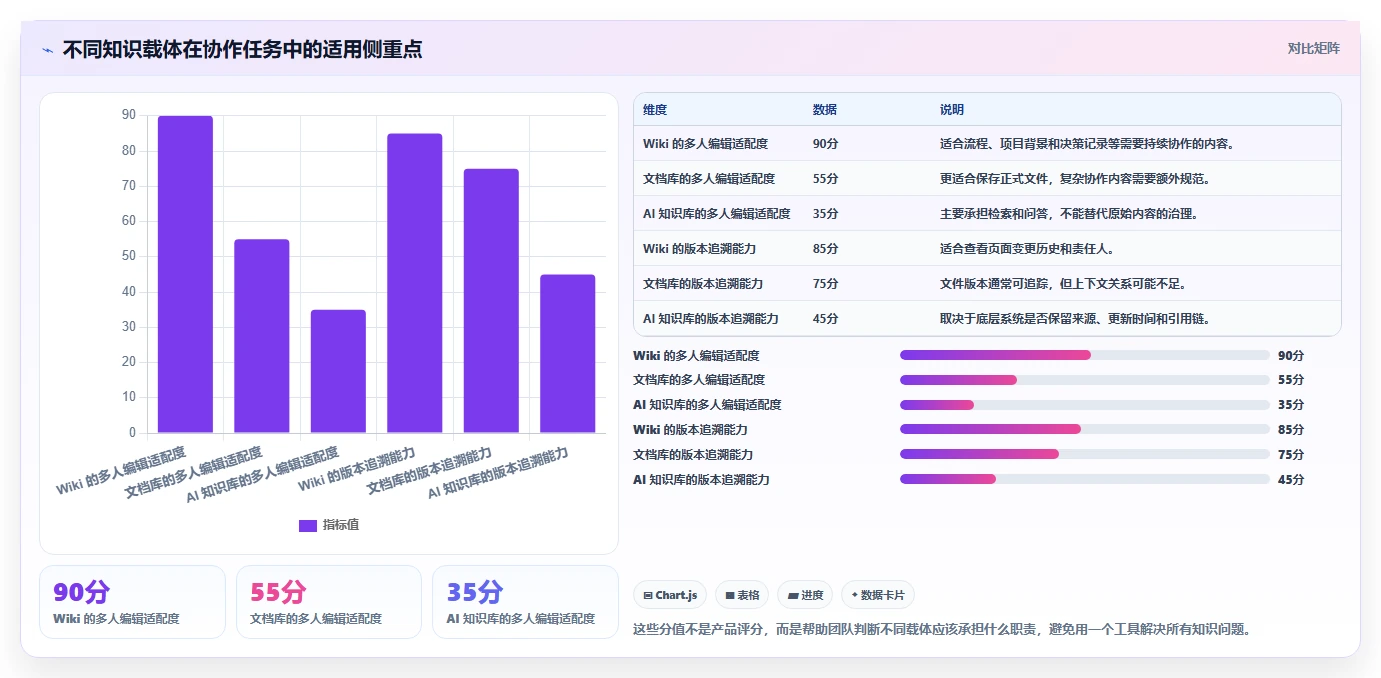
Task: Click description 文件版本通常可追踪，但上下文关系可能不足。
Action: [x=1066, y=284]
